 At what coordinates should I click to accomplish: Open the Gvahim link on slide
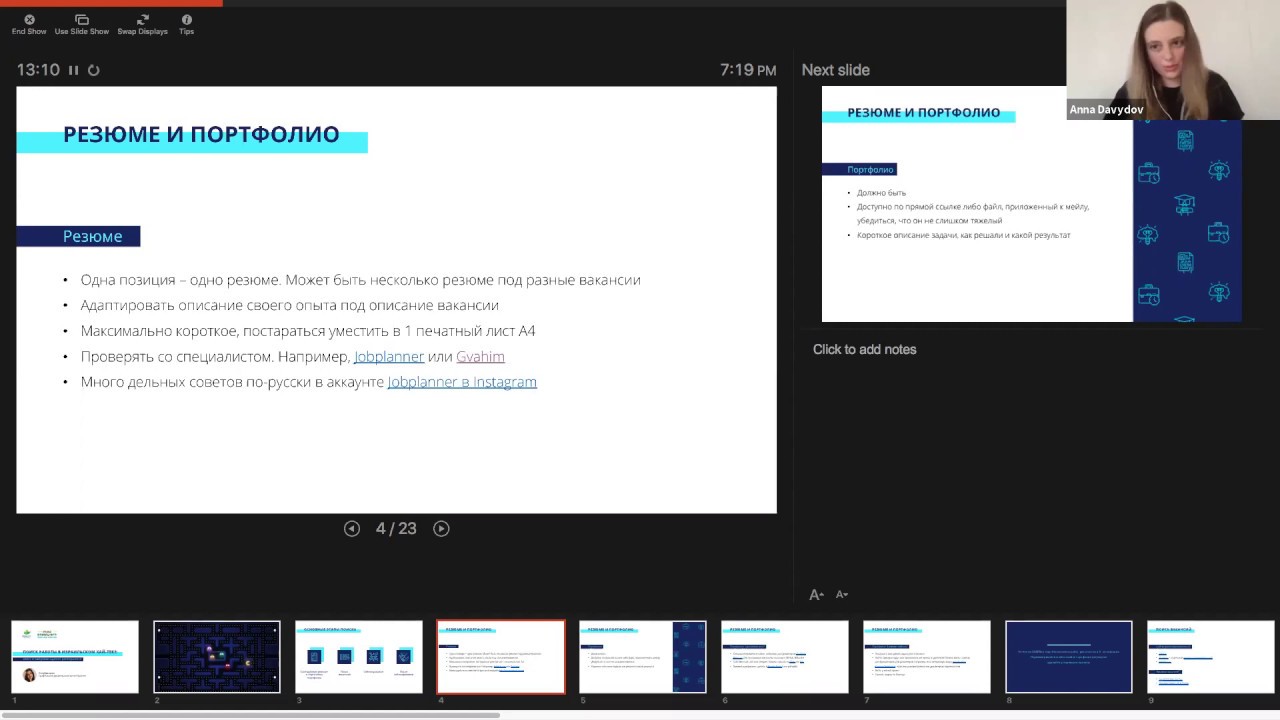[x=480, y=356]
